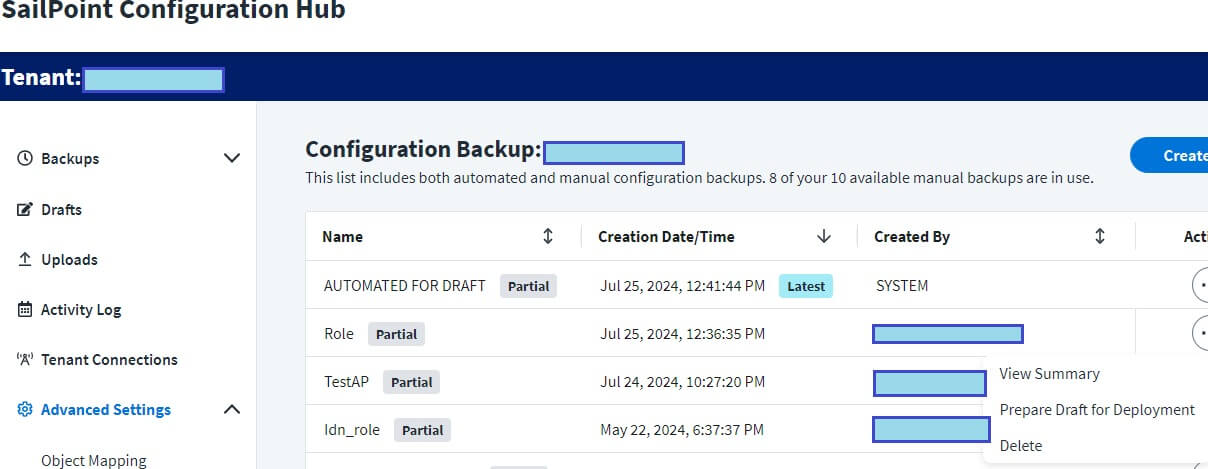Click the SailPoint Configuration Hub title

173,11
